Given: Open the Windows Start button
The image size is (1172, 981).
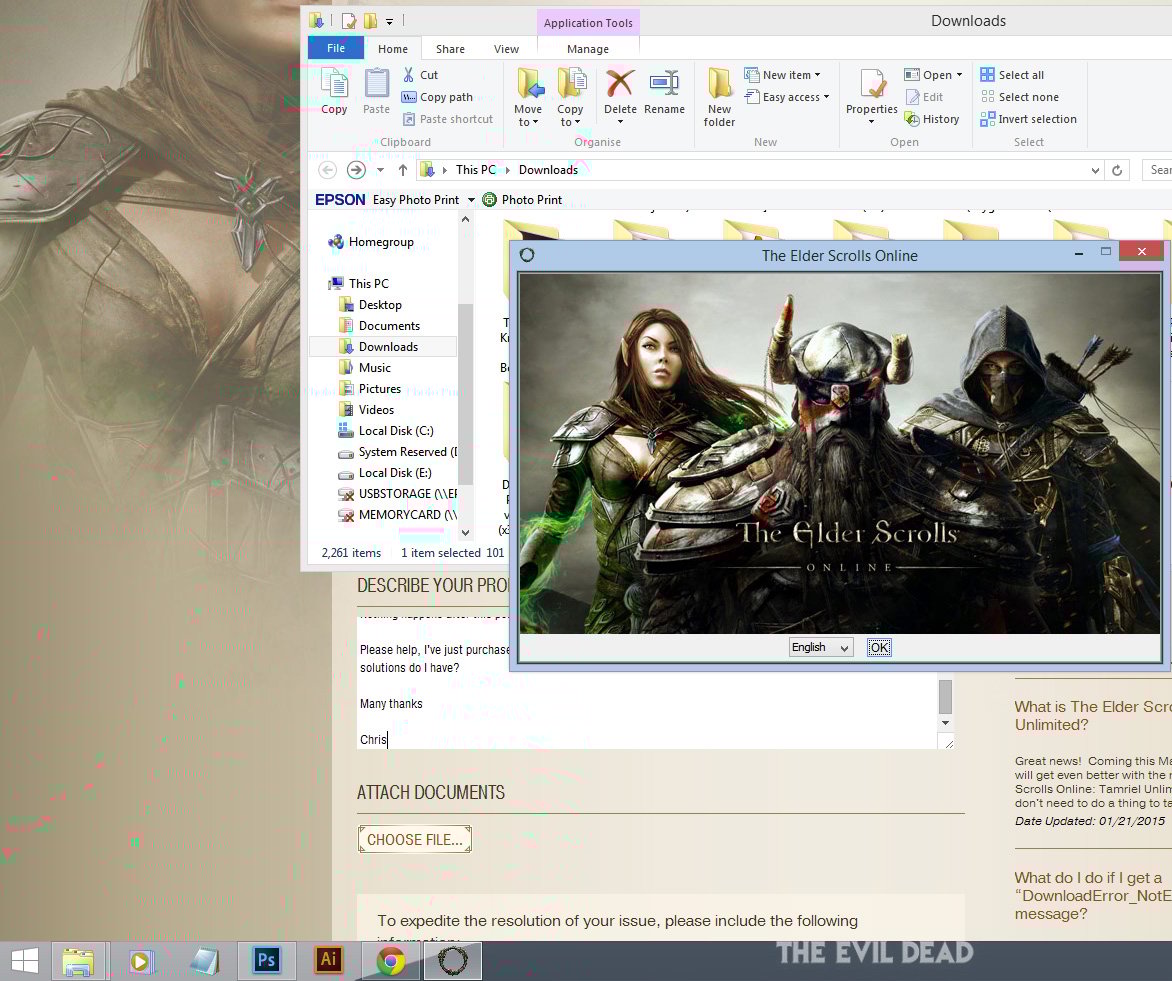Looking at the screenshot, I should (x=25, y=961).
